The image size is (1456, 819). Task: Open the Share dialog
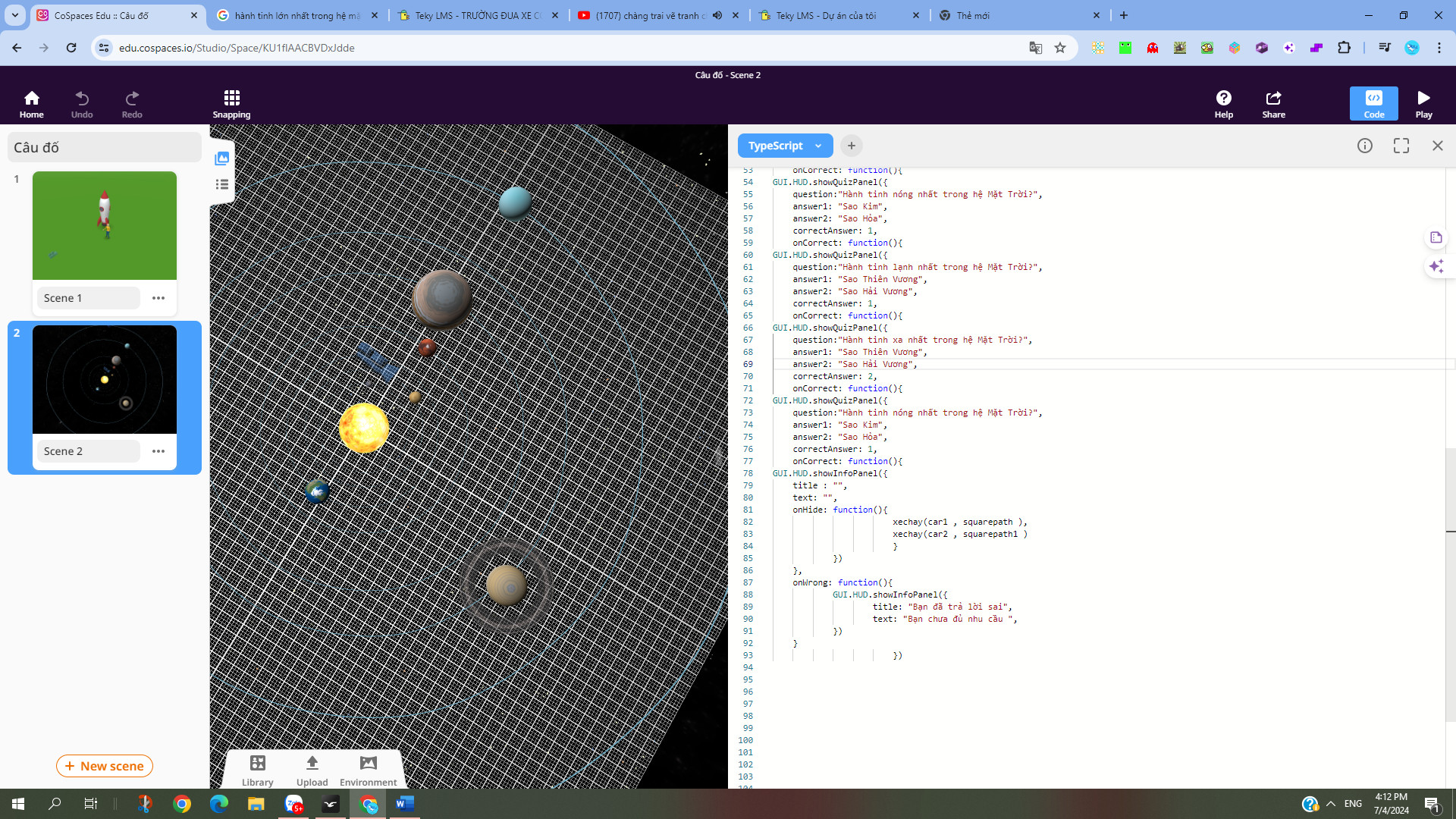tap(1273, 104)
